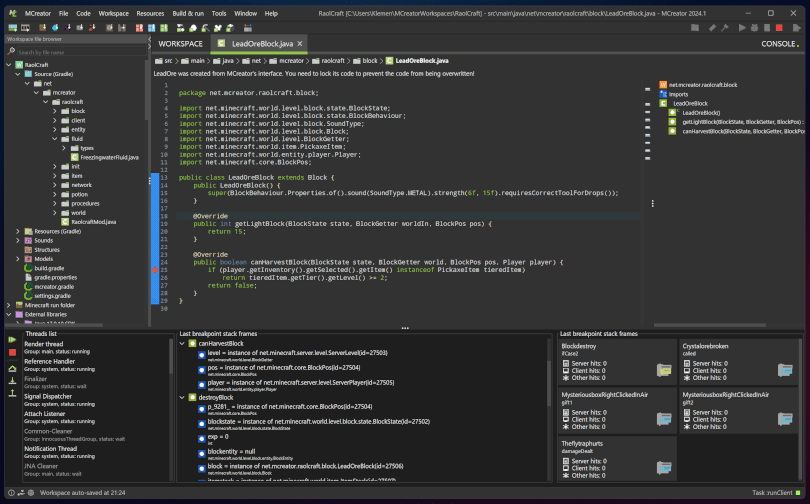Click the water droplet icon in the toolbar

[55, 28]
